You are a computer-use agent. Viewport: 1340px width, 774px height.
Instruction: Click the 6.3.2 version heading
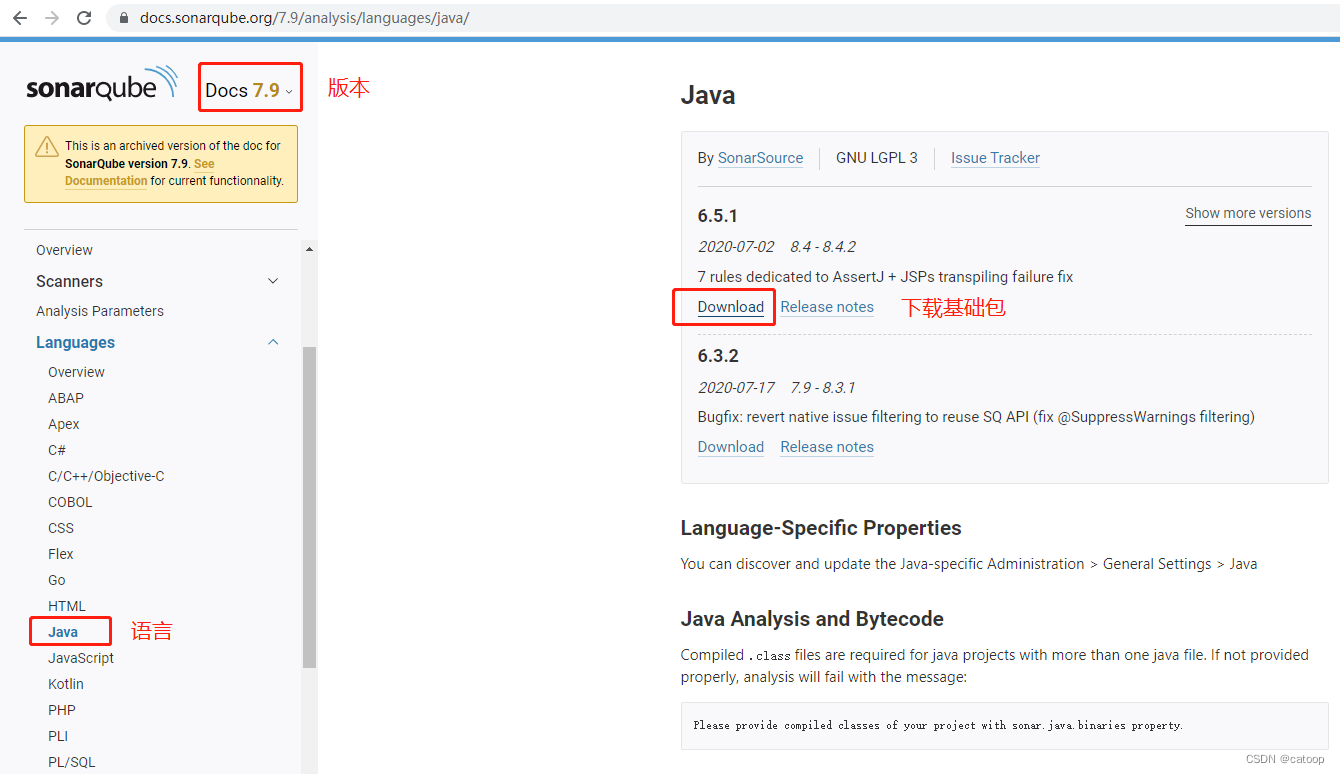coord(718,356)
